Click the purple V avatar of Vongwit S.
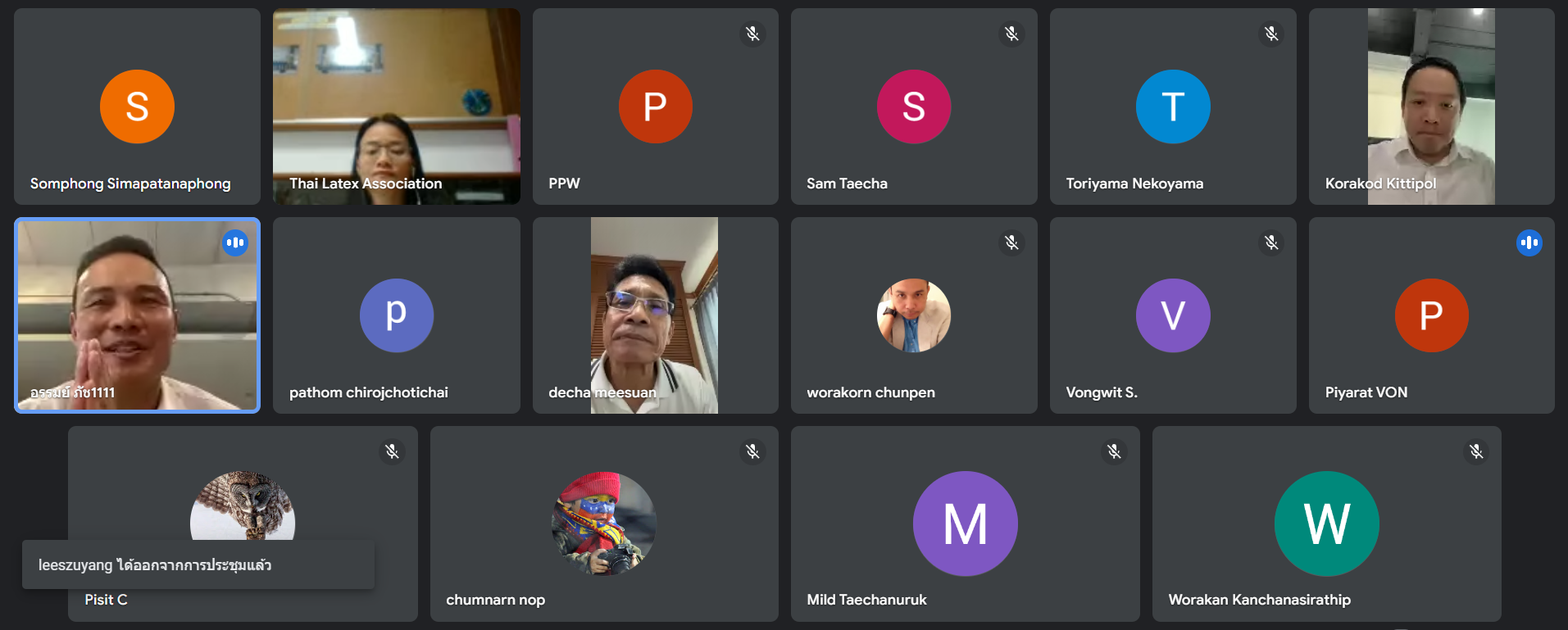The height and width of the screenshot is (630, 1568). tap(1173, 315)
